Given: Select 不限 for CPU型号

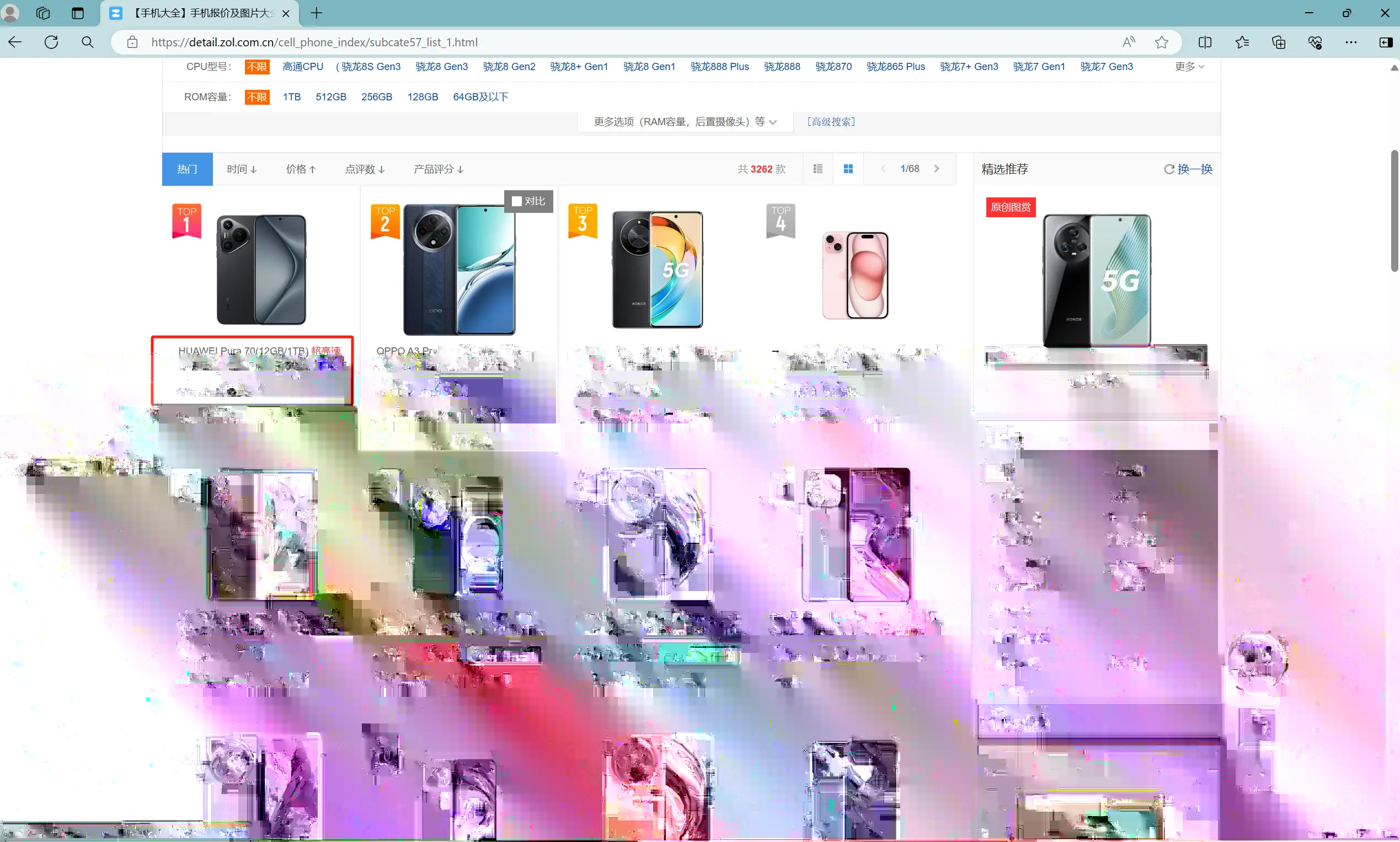Looking at the screenshot, I should tap(257, 67).
